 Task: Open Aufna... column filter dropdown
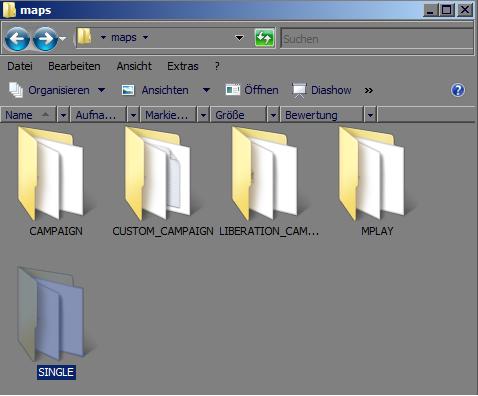(133, 115)
